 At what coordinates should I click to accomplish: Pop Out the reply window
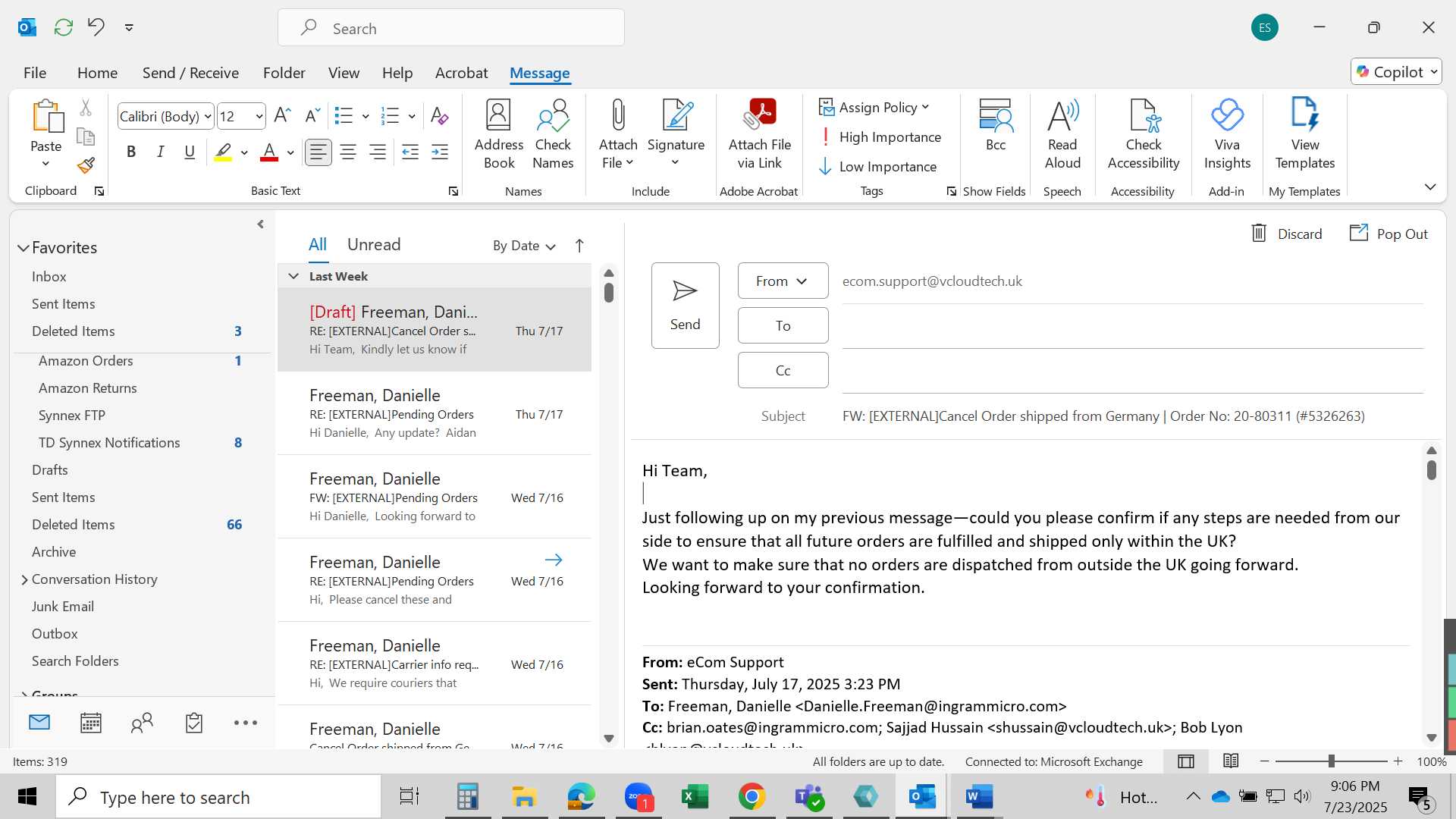(x=1389, y=234)
